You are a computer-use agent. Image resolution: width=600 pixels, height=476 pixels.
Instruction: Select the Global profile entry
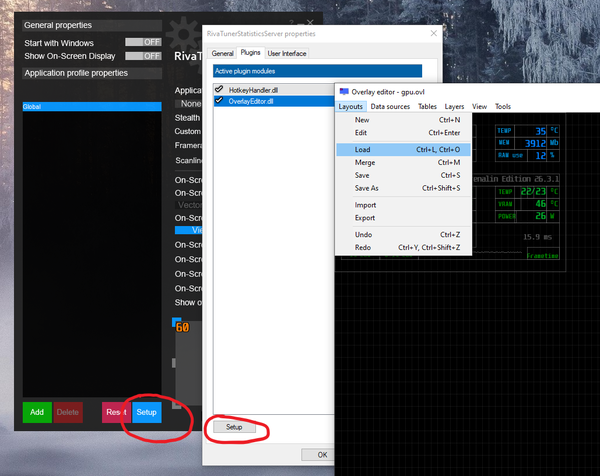click(x=92, y=106)
